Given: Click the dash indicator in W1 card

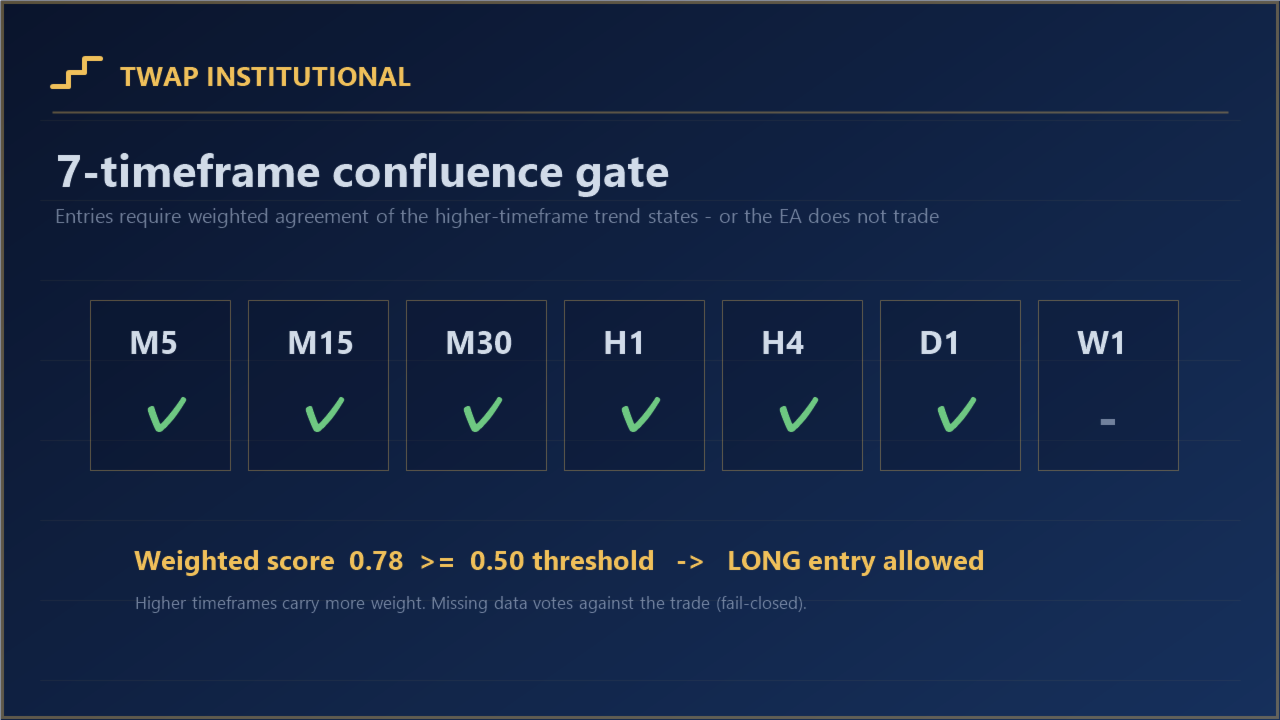Looking at the screenshot, I should click(1108, 422).
